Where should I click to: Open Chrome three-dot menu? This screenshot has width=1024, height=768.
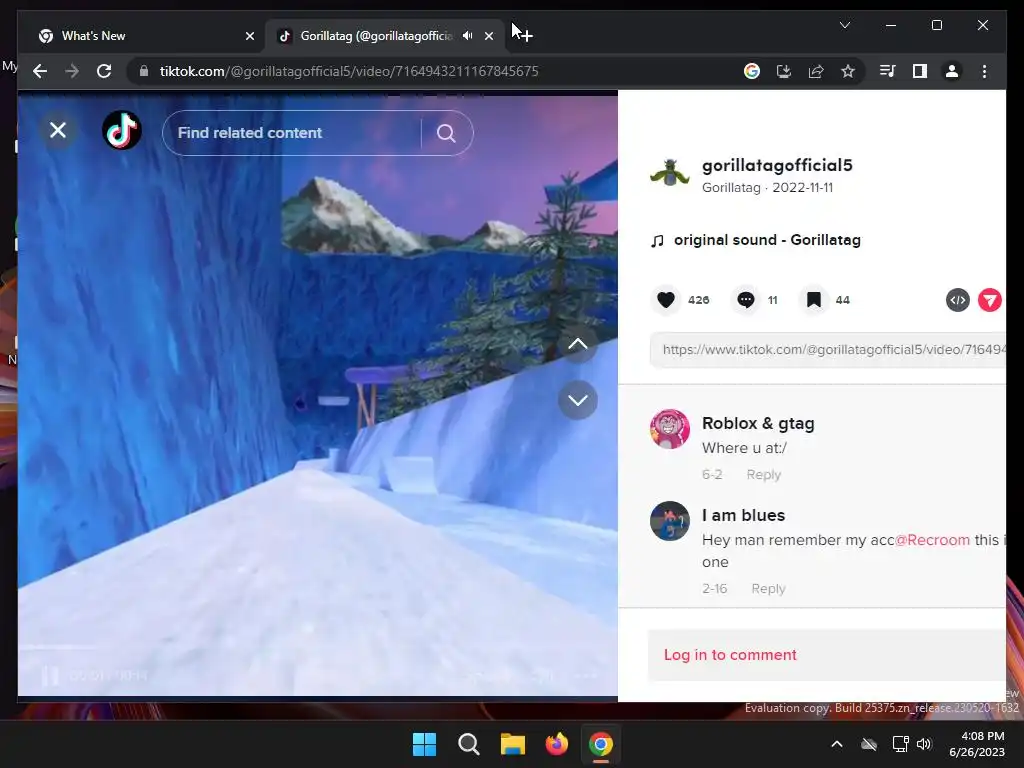click(984, 71)
